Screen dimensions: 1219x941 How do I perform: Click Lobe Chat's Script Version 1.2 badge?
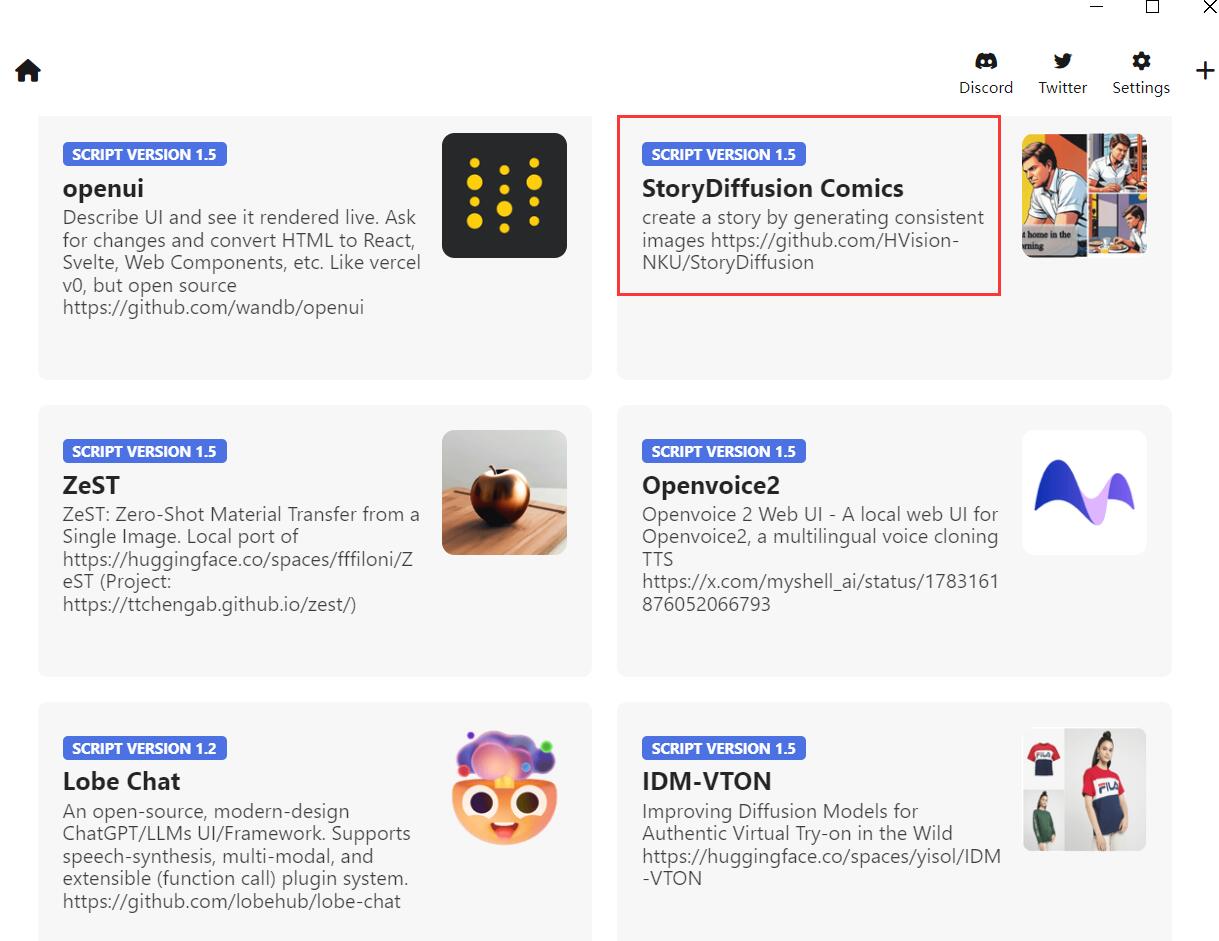point(144,748)
